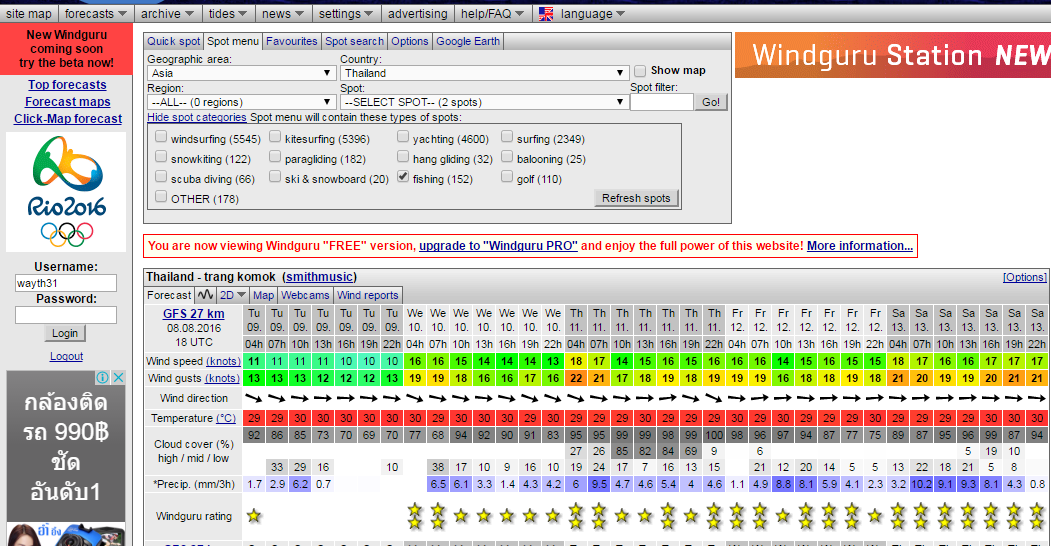Click the Temperature °C unit link
Image resolution: width=1051 pixels, height=546 pixels.
pos(226,418)
